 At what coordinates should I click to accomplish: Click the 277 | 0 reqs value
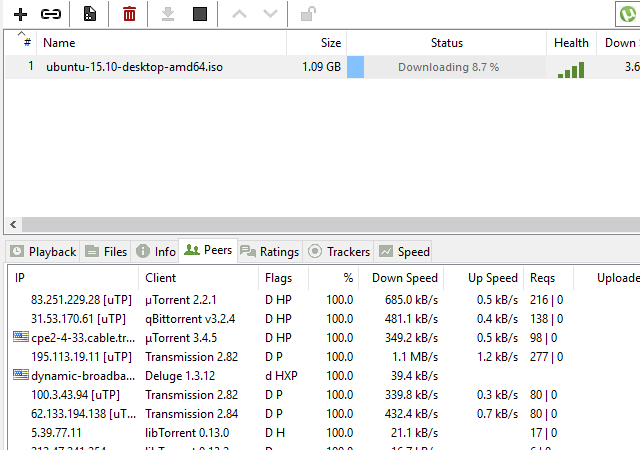click(x=547, y=356)
